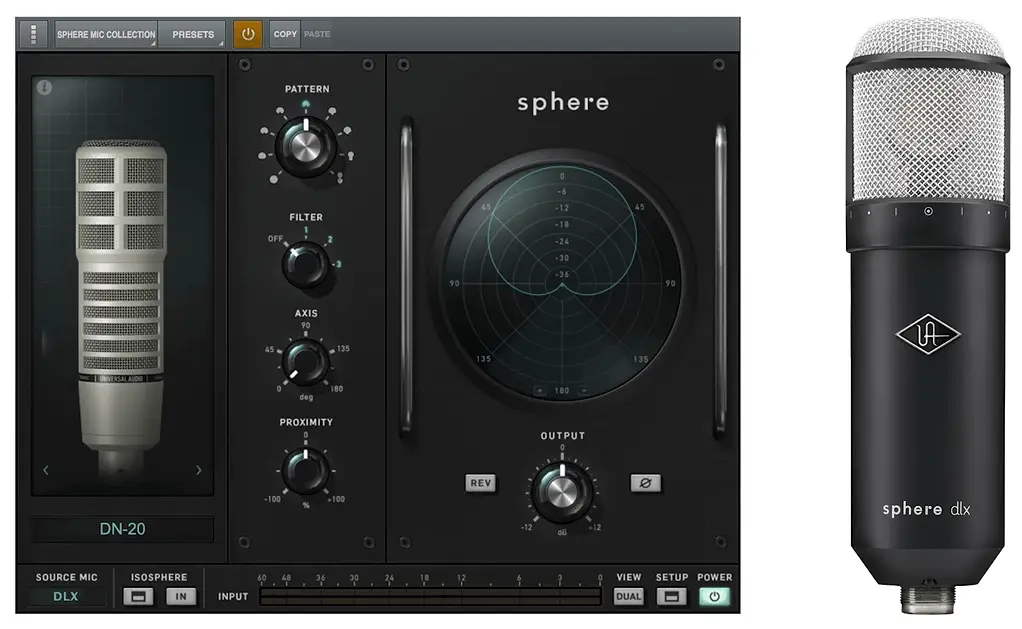1022x629 pixels.
Task: Click the Proximity knob
Action: (x=305, y=470)
